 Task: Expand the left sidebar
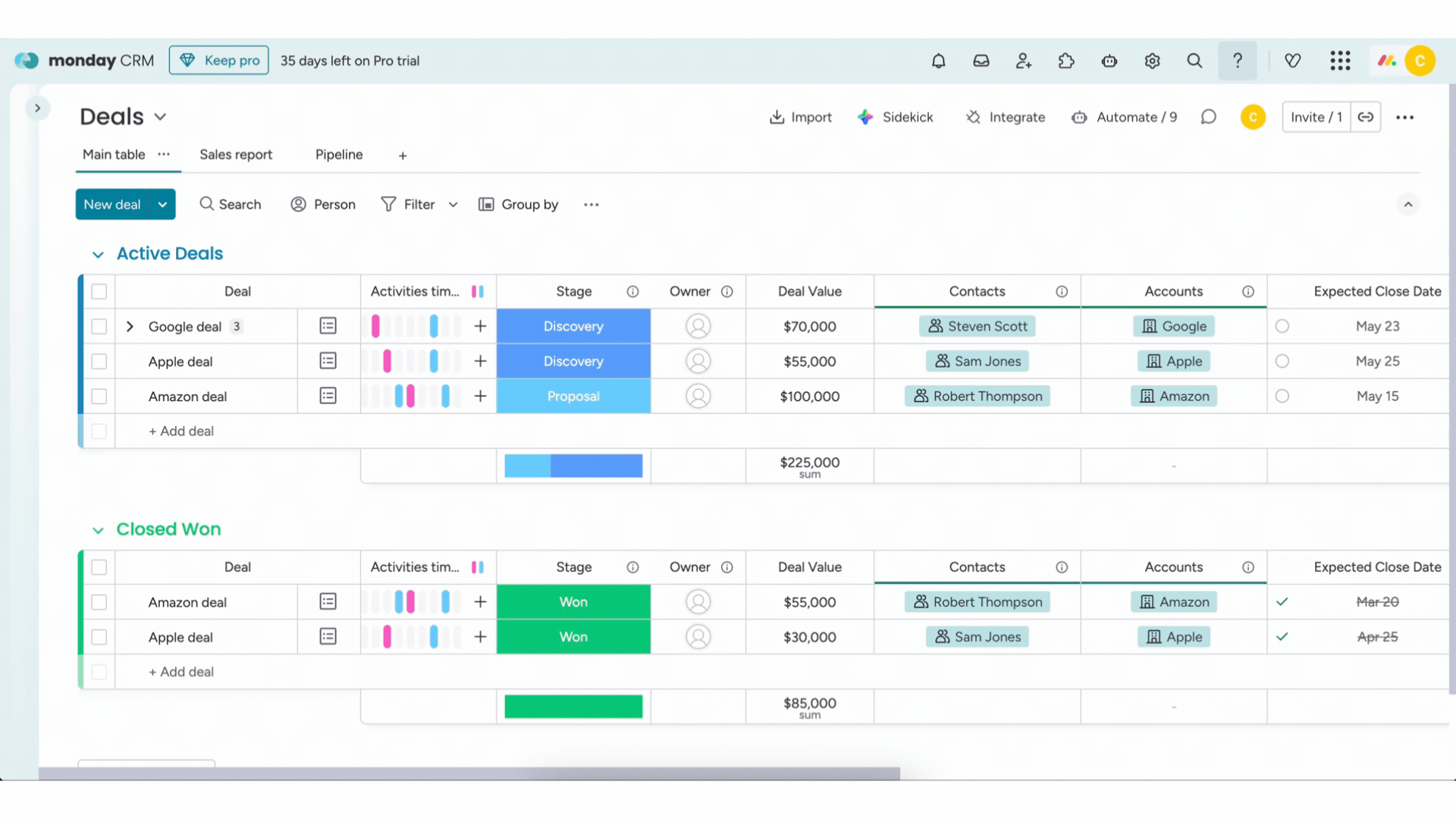pos(37,108)
